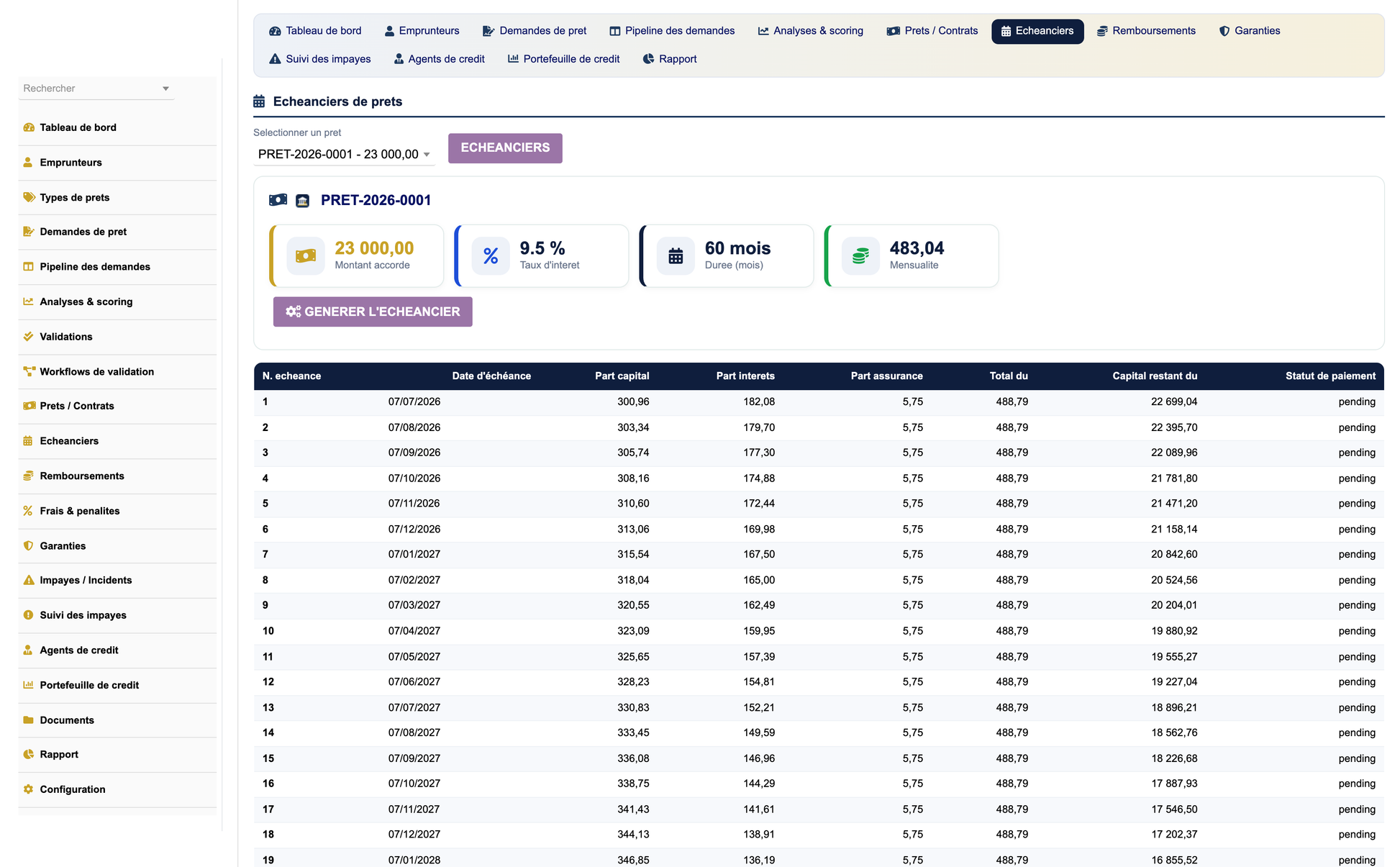
Task: Open Pipeline des demandes top tab
Action: point(672,31)
